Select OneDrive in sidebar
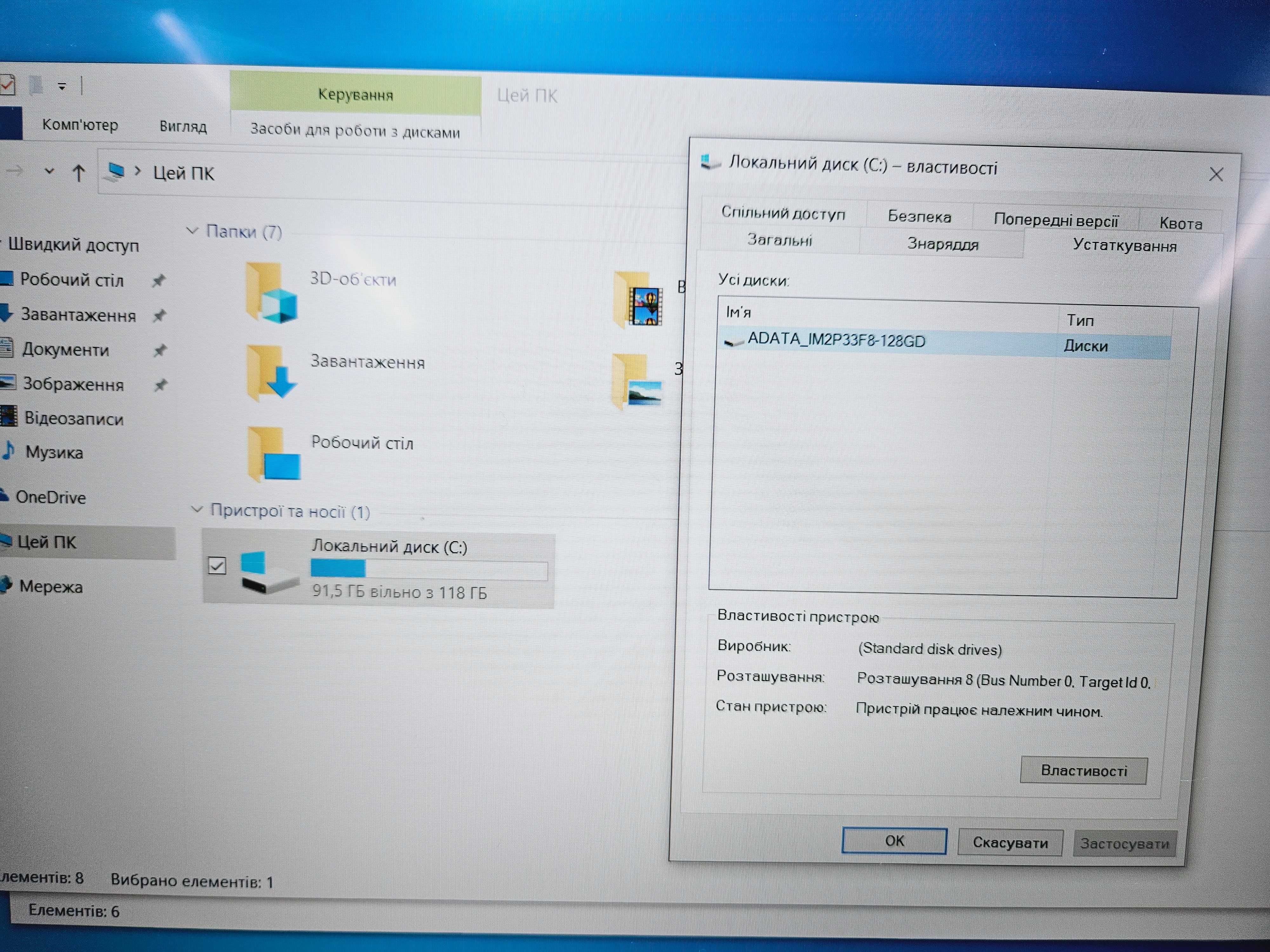The height and width of the screenshot is (952, 1270). tap(50, 497)
